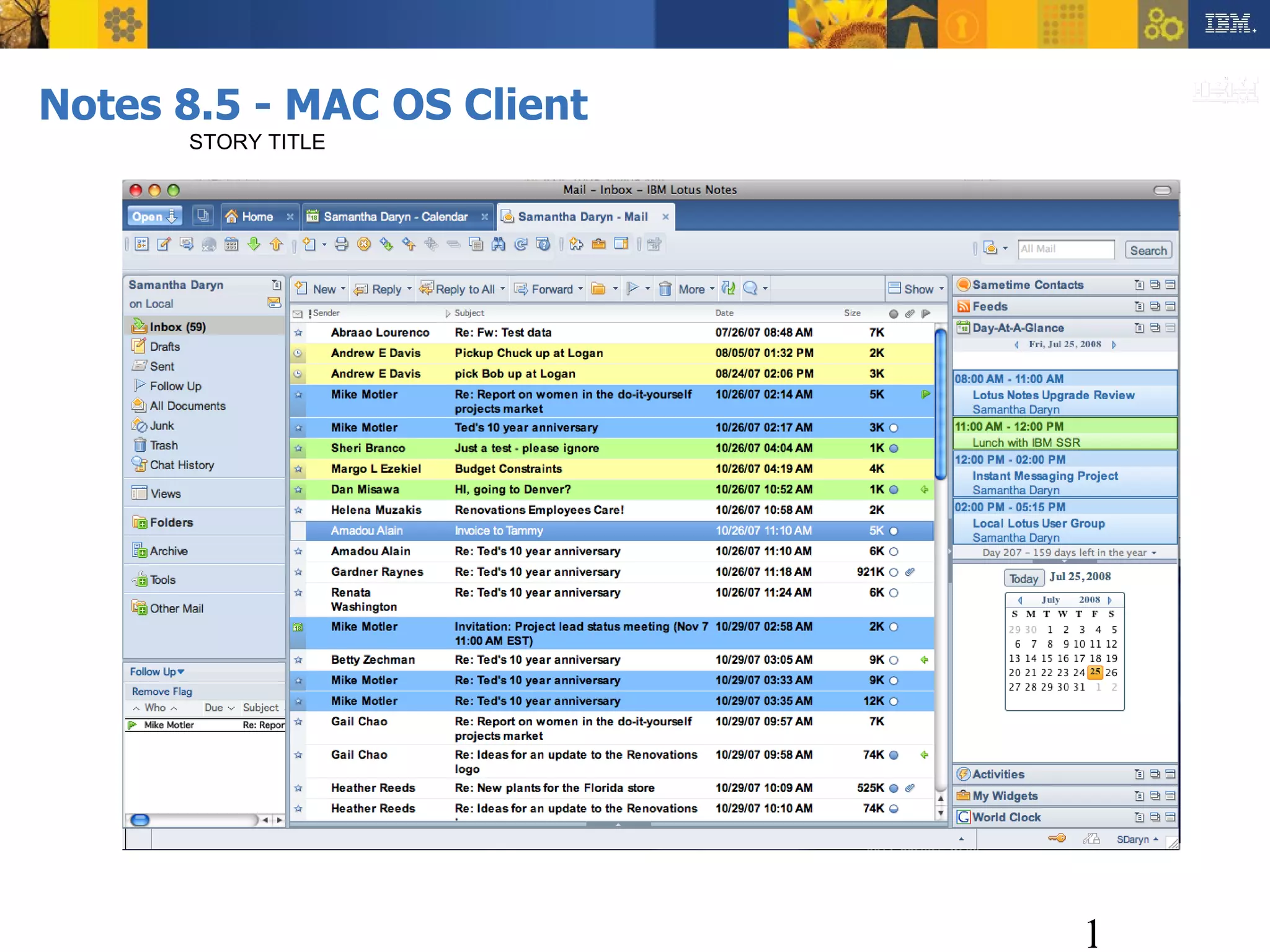This screenshot has width=1270, height=952.
Task: Select the Budget Constraints message
Action: 612,469
